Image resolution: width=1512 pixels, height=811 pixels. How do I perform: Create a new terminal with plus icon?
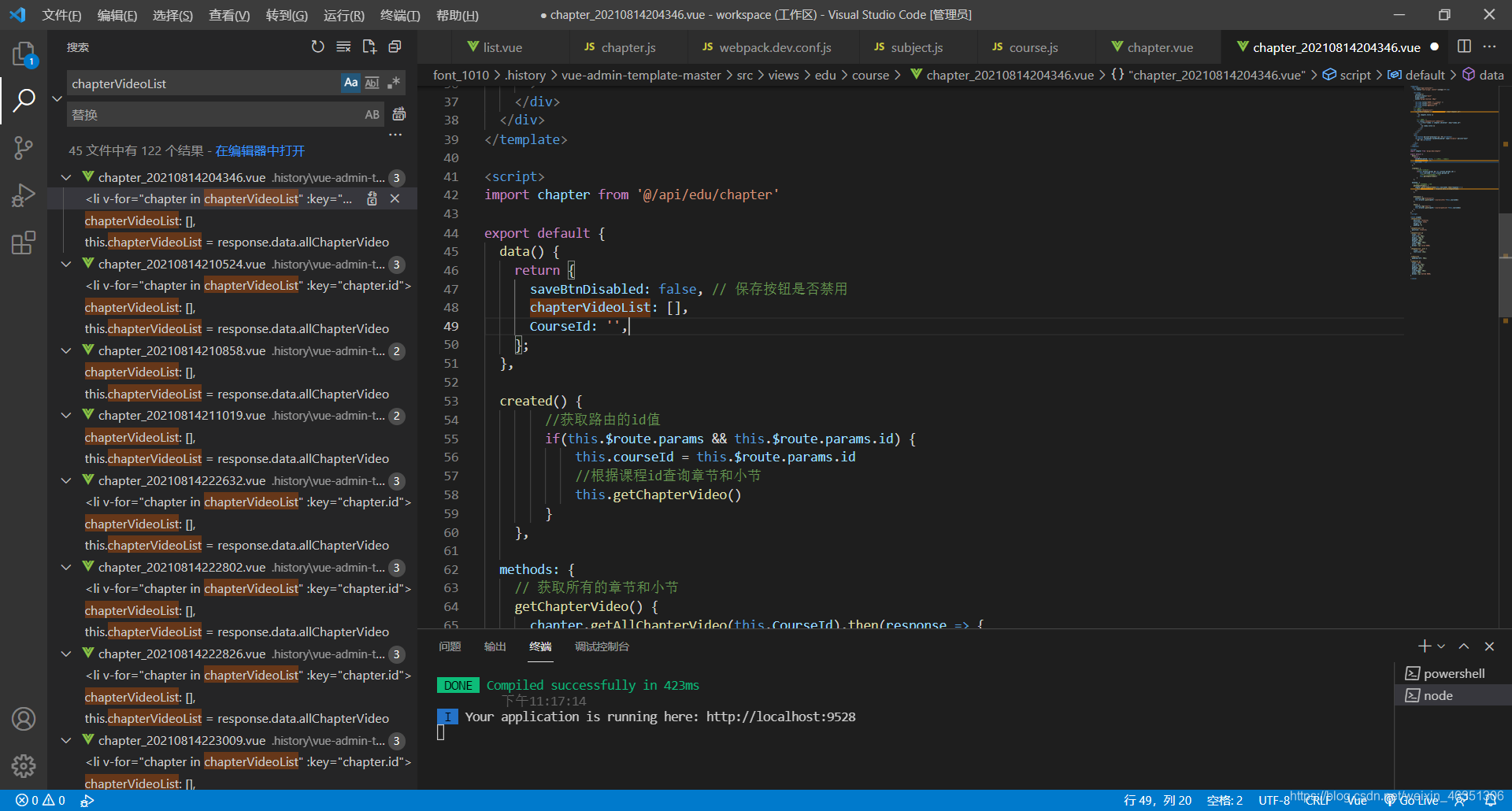click(1424, 646)
